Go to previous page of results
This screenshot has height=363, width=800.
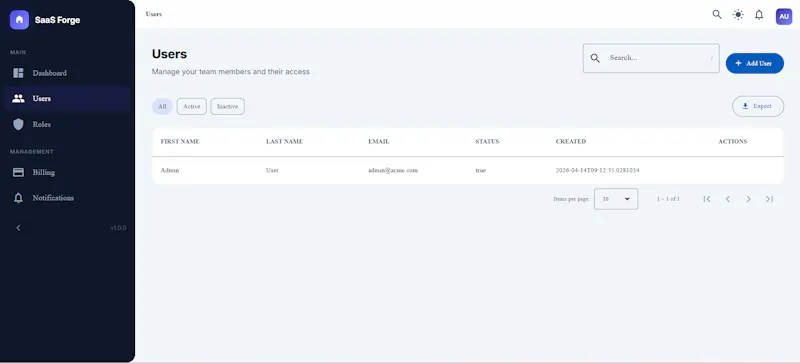pyautogui.click(x=728, y=199)
